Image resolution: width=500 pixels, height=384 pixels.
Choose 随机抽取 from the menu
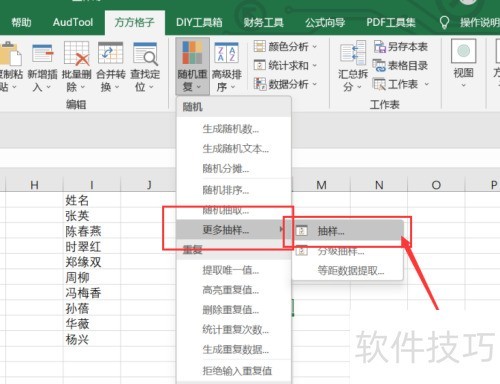[x=234, y=210]
